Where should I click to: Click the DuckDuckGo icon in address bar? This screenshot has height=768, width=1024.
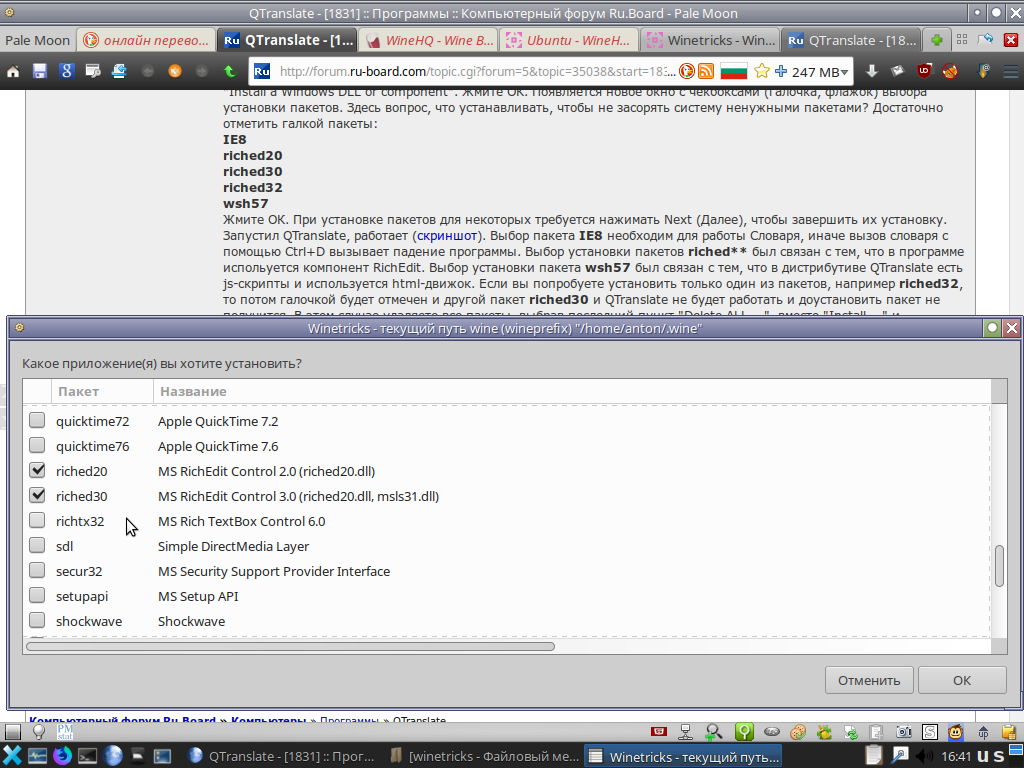coord(686,71)
